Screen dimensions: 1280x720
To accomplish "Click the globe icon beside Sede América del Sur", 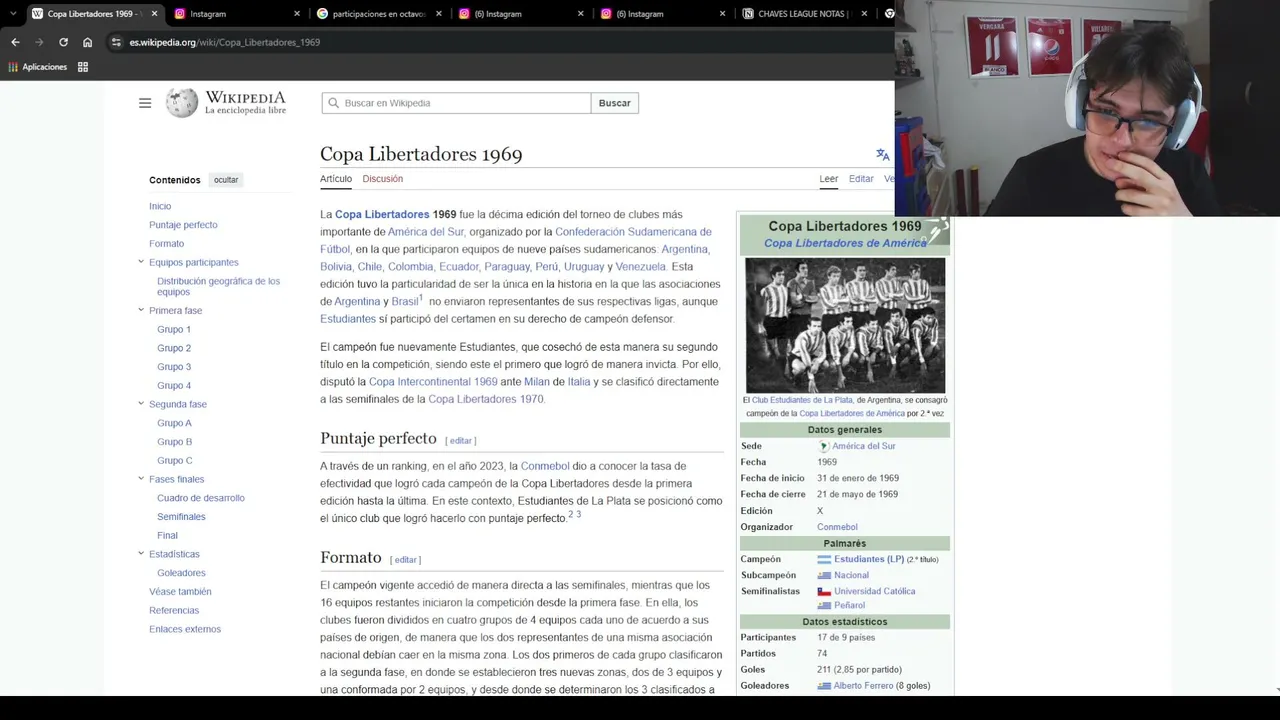I will (x=824, y=446).
